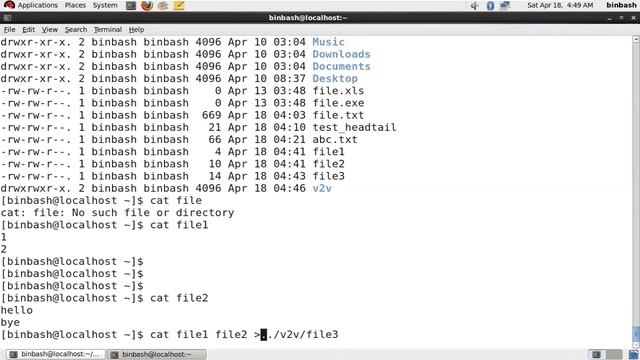Open the Firefox browser launcher

pos(147,5)
